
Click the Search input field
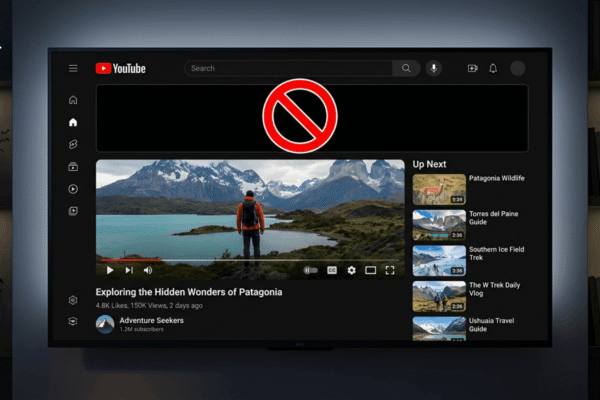click(289, 69)
